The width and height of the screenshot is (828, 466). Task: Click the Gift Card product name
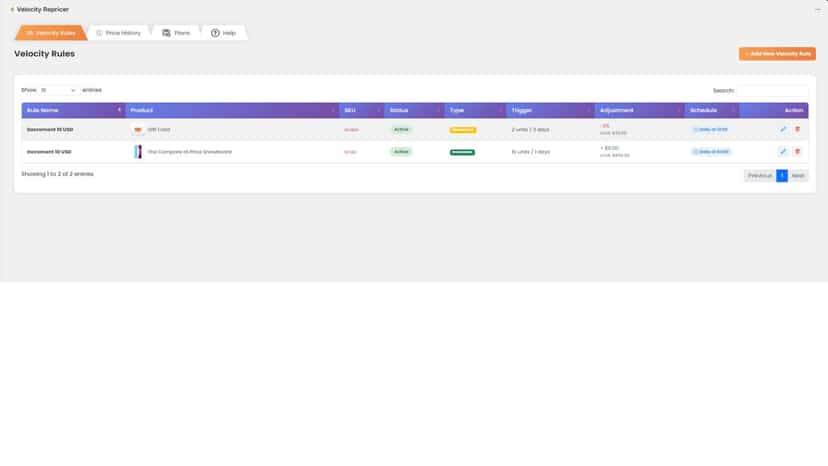(159, 129)
